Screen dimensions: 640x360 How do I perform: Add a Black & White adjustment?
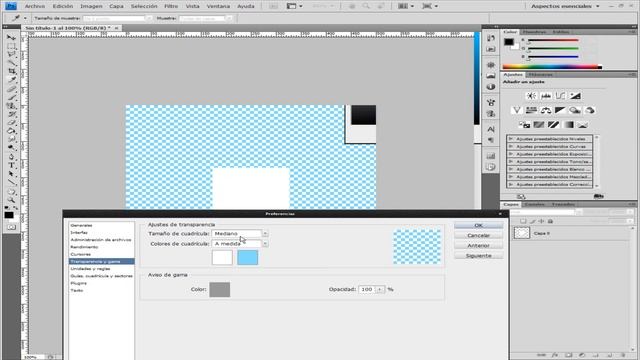pos(560,110)
